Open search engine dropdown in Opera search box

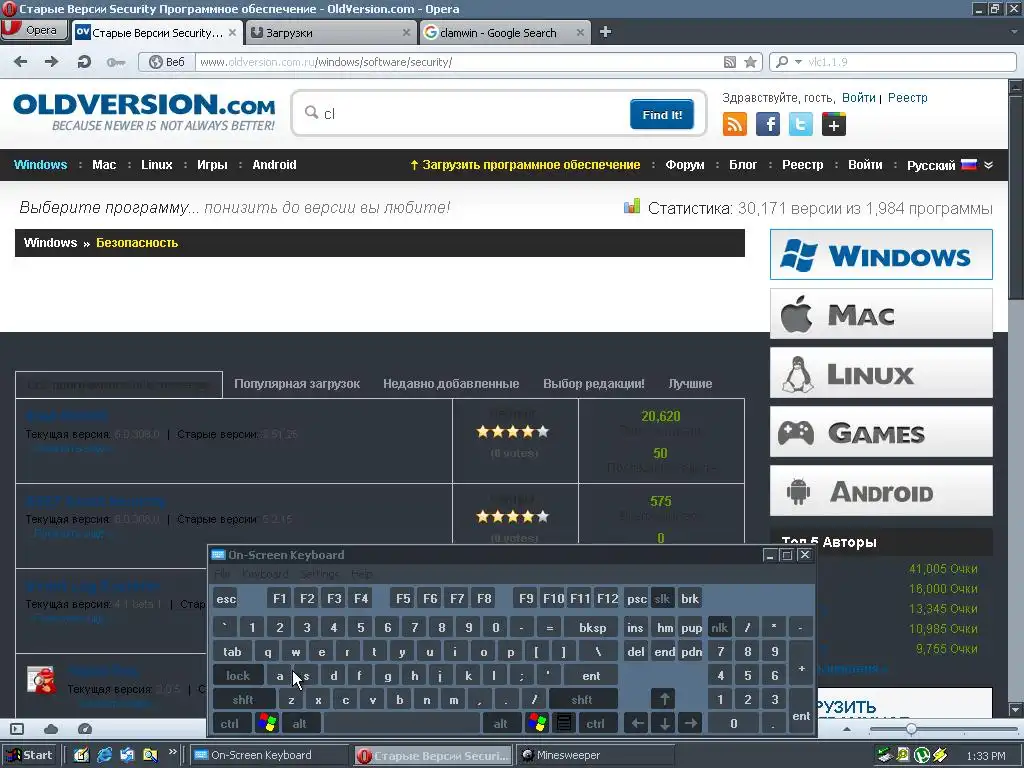tap(798, 62)
